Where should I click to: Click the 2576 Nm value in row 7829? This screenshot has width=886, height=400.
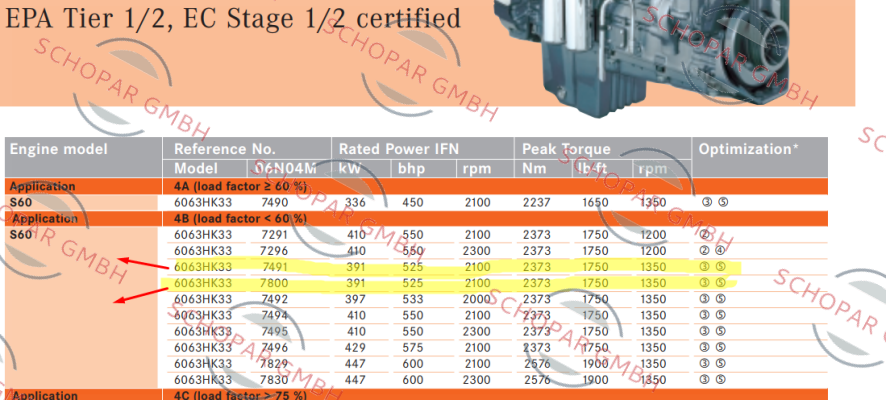(537, 363)
